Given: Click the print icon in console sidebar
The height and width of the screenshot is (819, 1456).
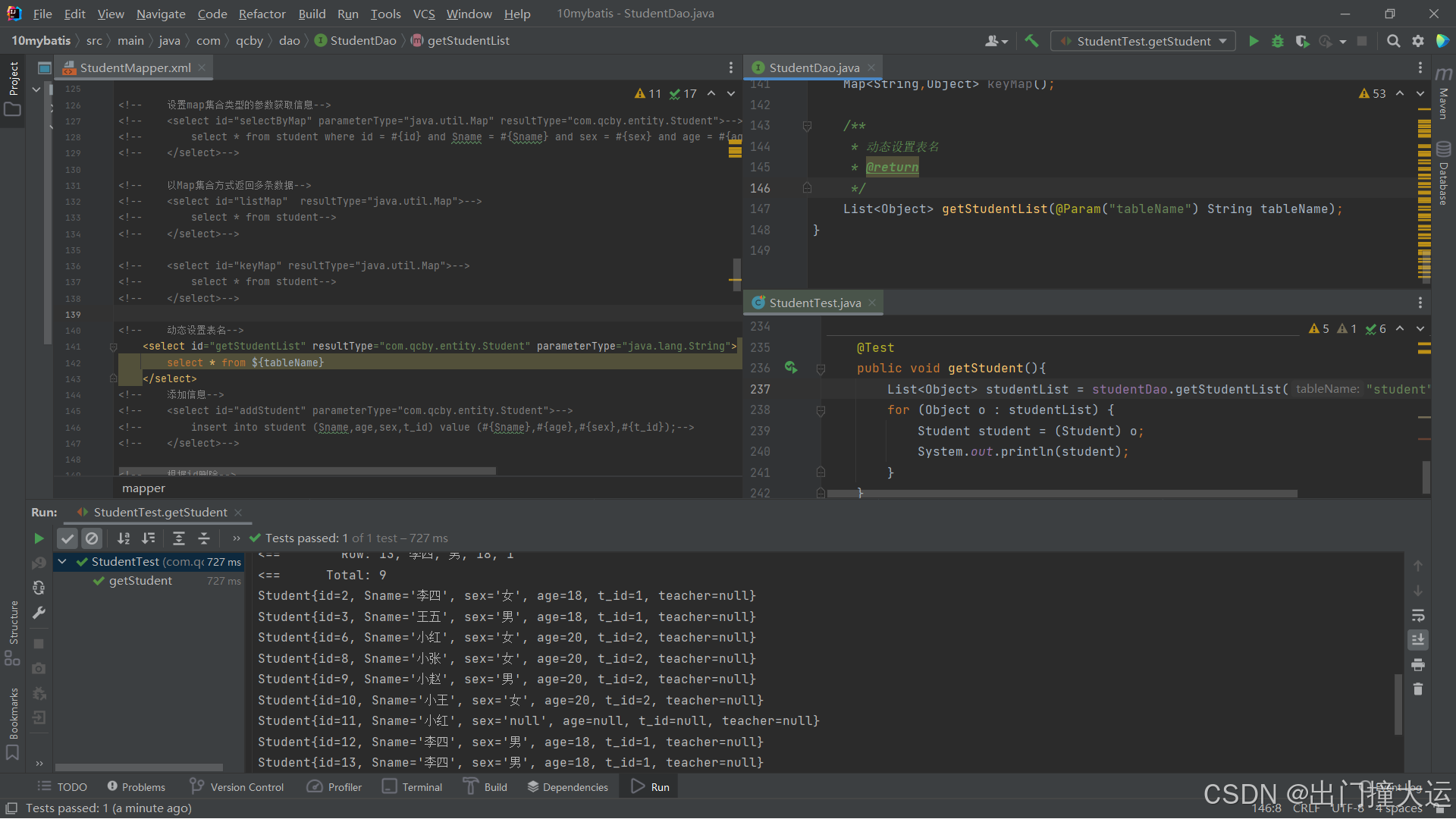Looking at the screenshot, I should coord(1418,665).
